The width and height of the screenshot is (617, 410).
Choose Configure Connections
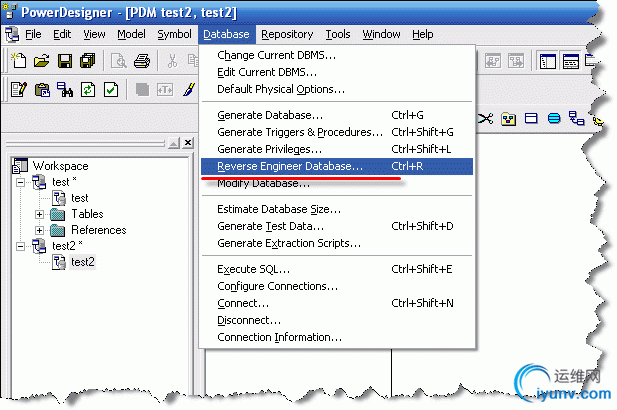tap(337, 286)
